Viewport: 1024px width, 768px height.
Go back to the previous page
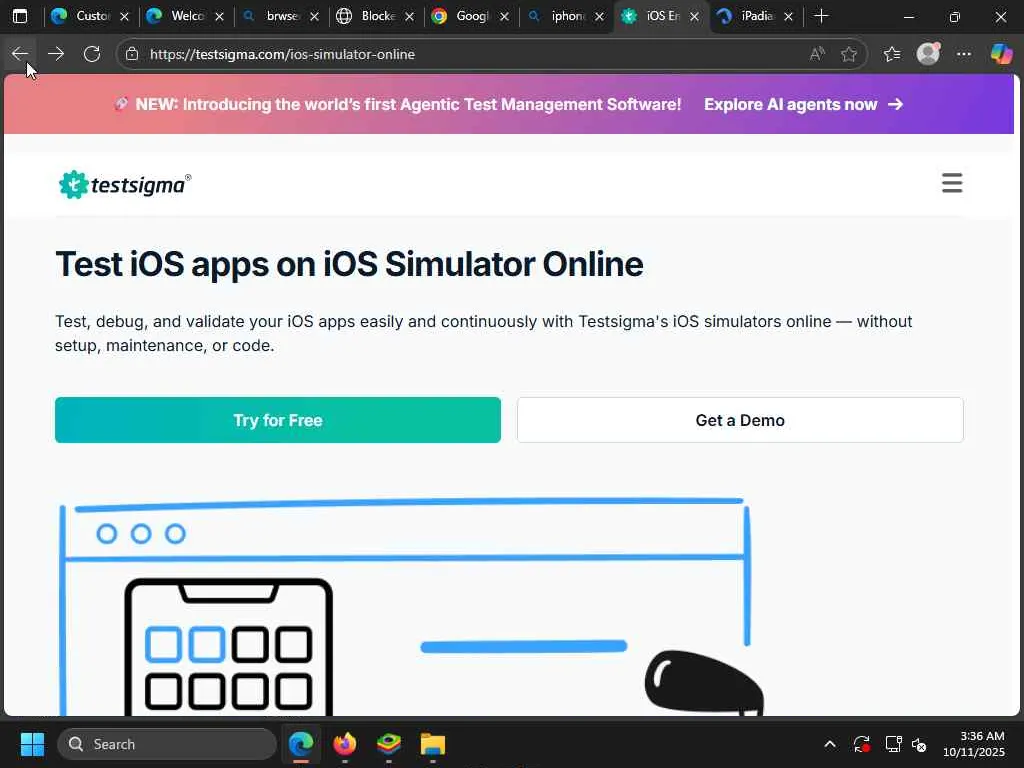(20, 54)
